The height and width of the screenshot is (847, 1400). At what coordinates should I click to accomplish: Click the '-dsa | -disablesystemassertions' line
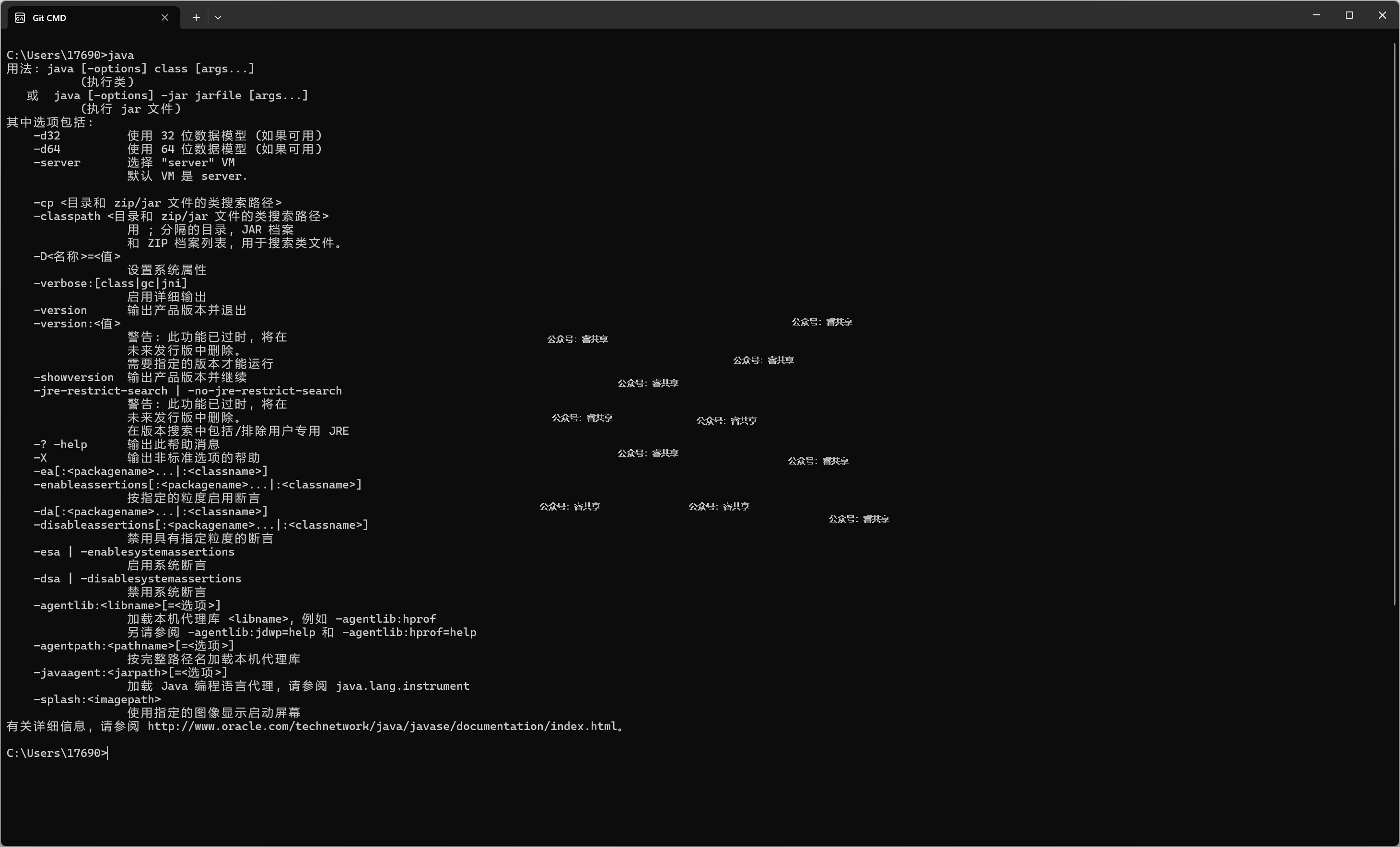coord(138,578)
